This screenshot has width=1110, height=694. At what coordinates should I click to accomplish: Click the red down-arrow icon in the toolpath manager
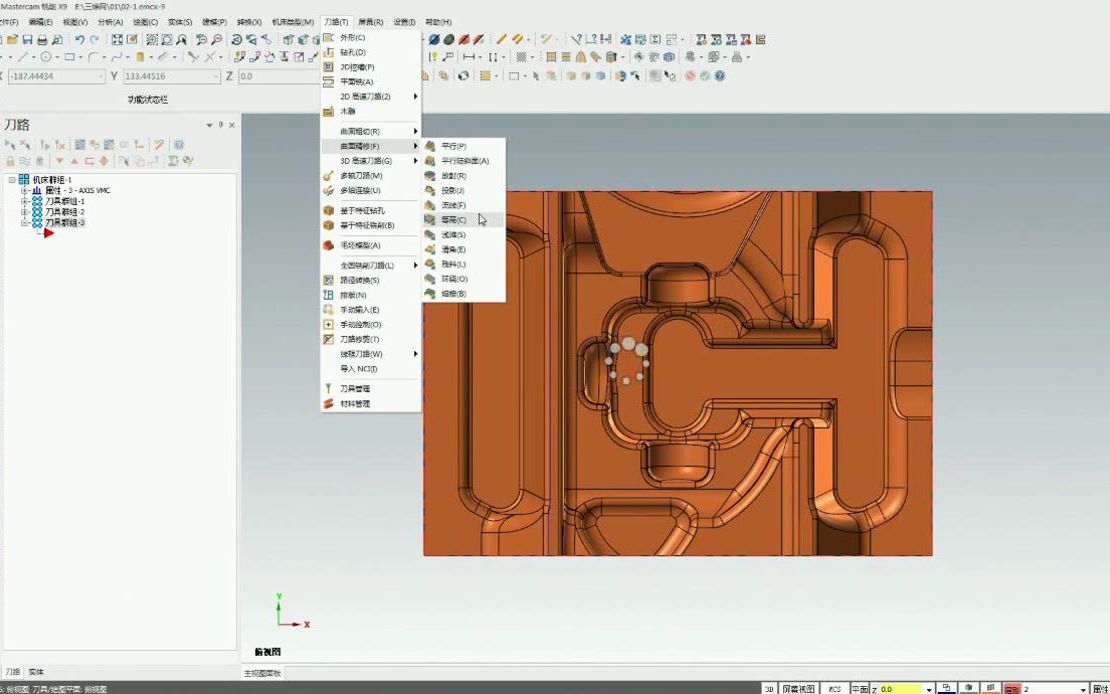59,161
